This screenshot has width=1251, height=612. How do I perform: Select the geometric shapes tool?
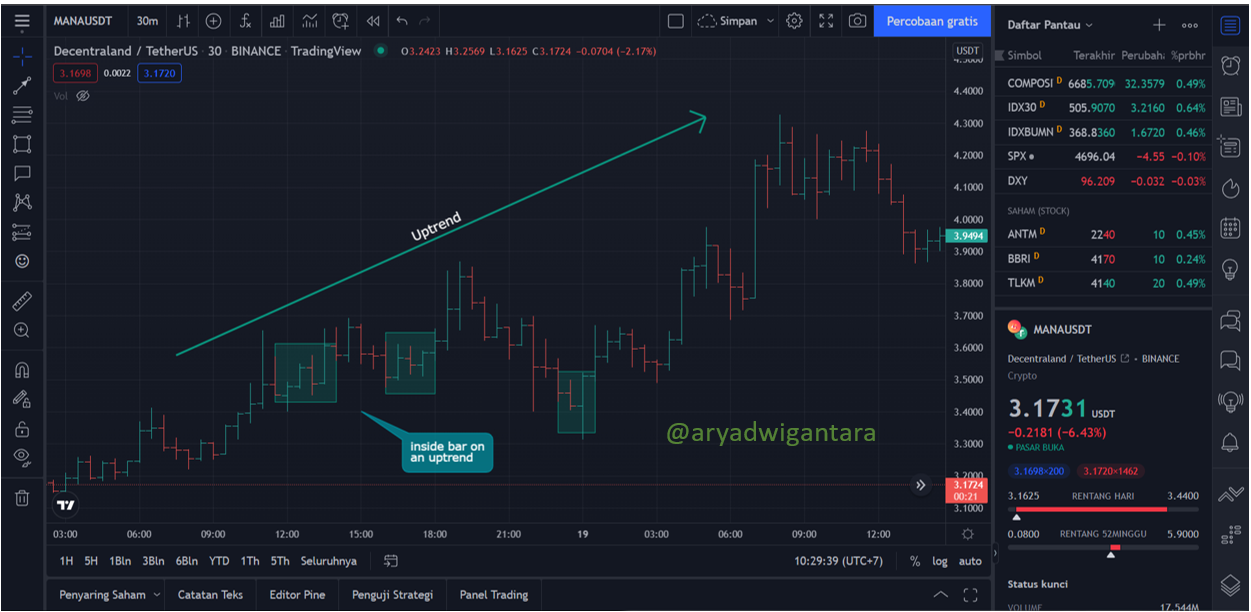click(x=22, y=144)
